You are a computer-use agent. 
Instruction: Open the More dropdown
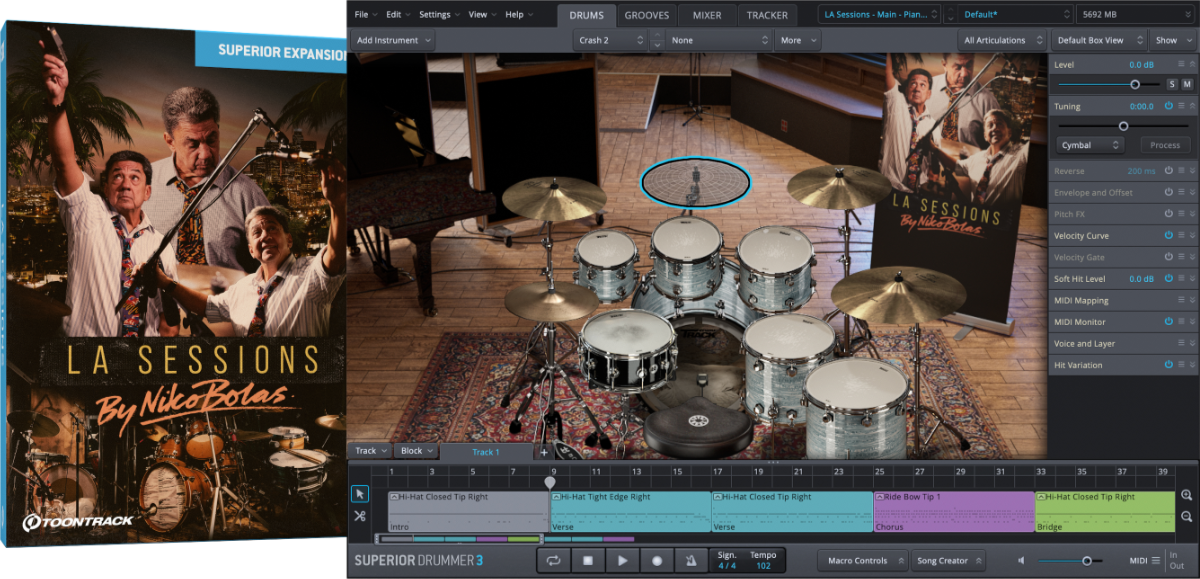click(x=798, y=40)
